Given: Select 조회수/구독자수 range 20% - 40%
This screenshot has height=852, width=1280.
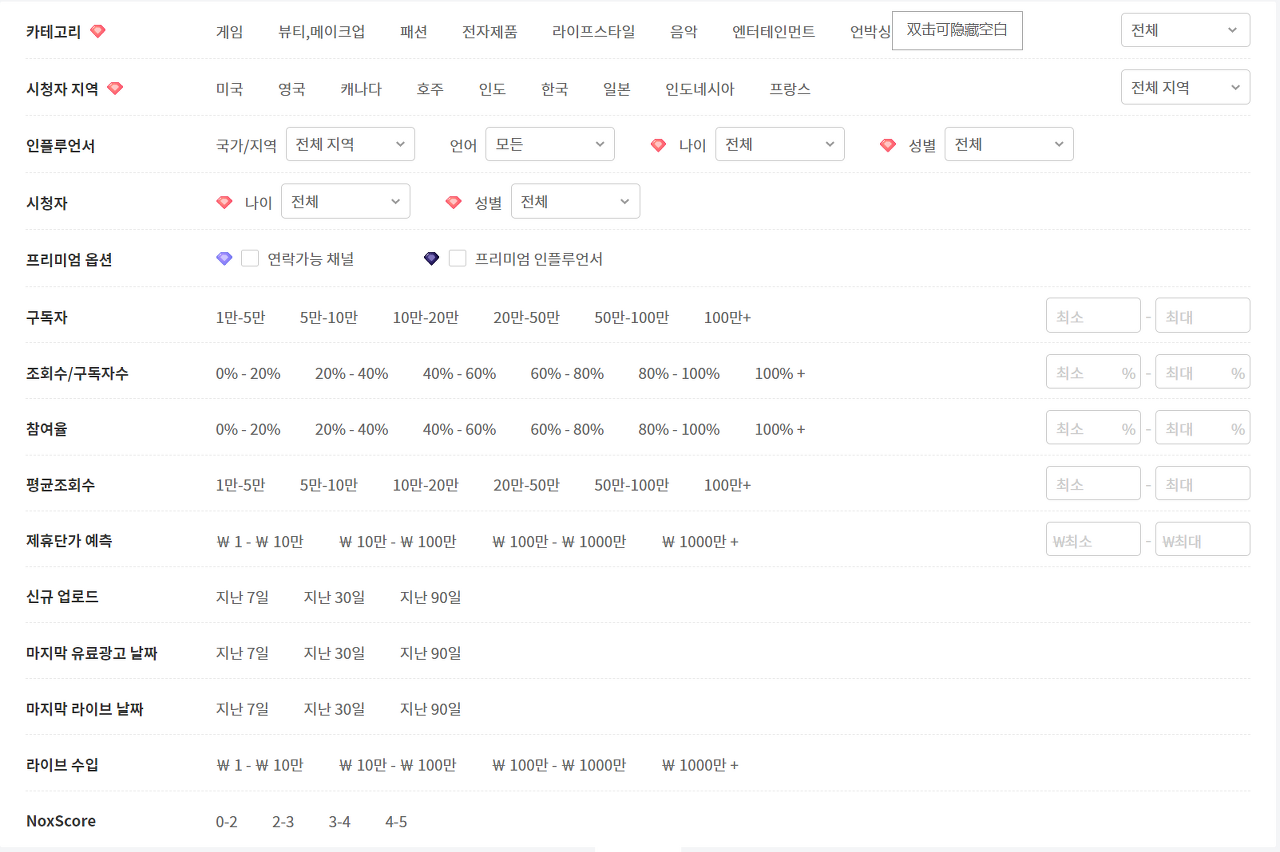Looking at the screenshot, I should [351, 373].
